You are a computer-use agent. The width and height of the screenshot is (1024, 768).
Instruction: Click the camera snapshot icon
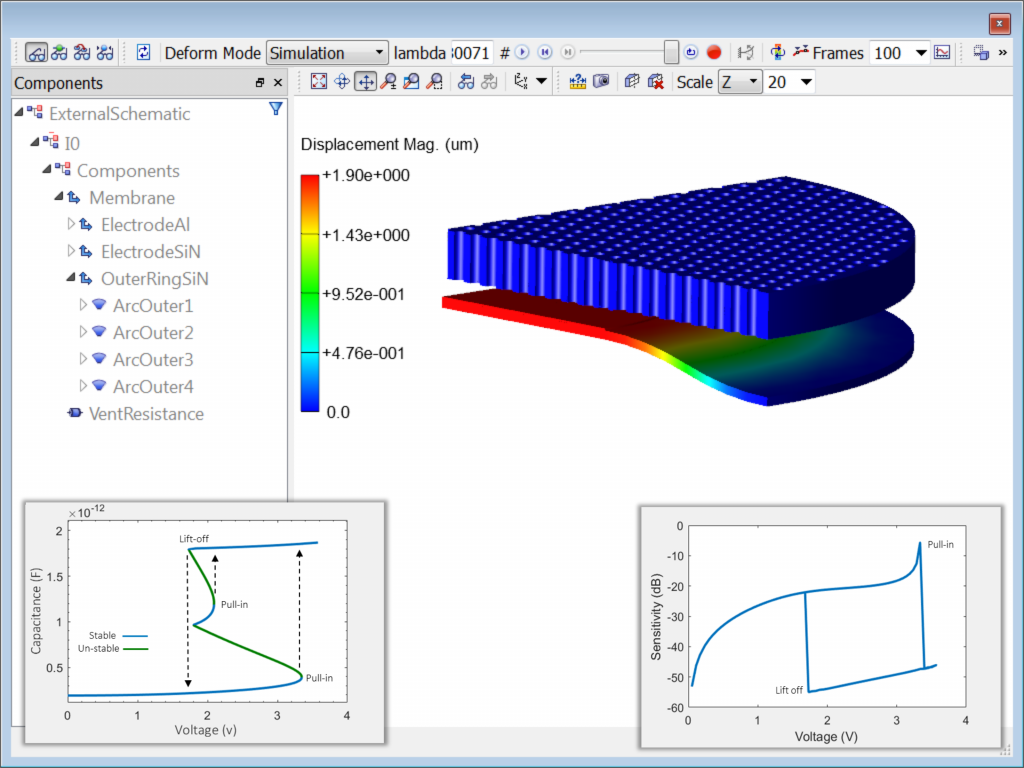pos(601,82)
